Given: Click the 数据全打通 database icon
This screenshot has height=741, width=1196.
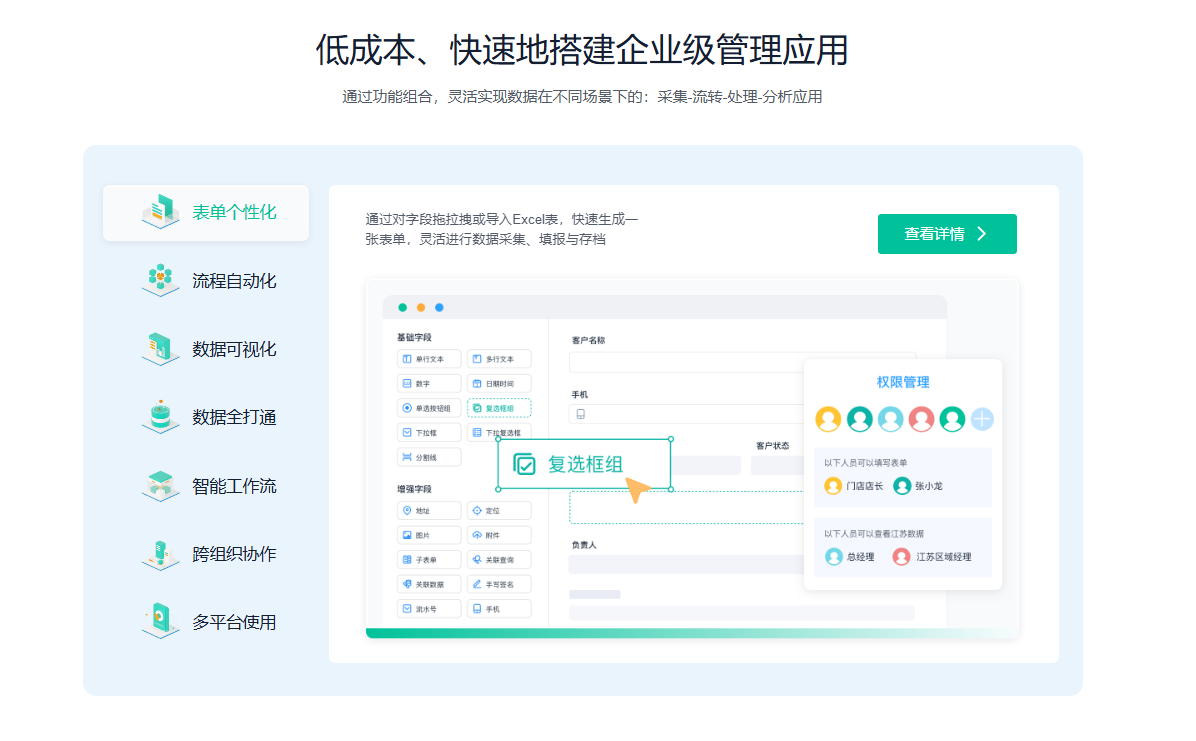Looking at the screenshot, I should pos(160,417).
